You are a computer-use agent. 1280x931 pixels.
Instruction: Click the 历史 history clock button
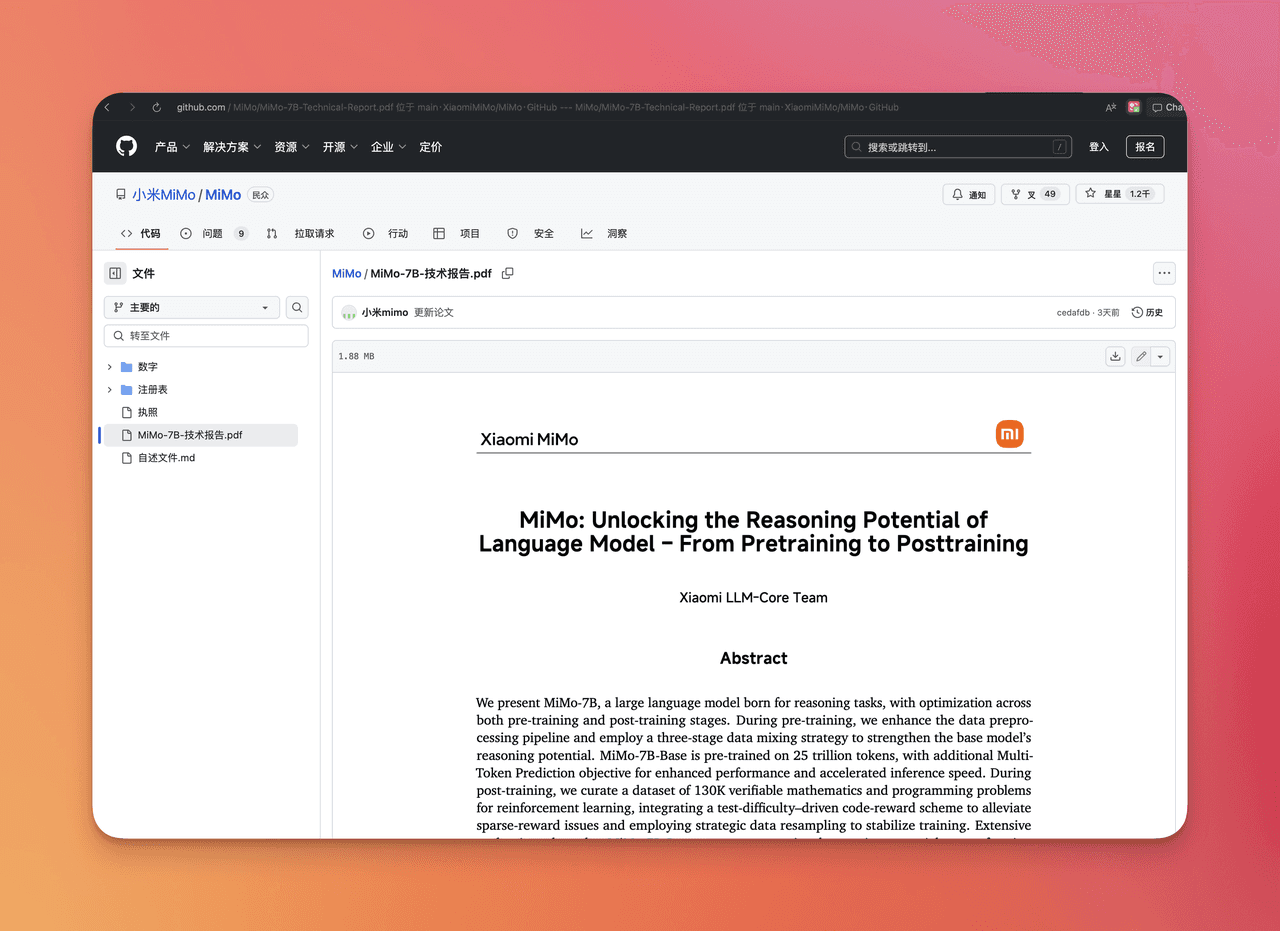tap(1147, 312)
